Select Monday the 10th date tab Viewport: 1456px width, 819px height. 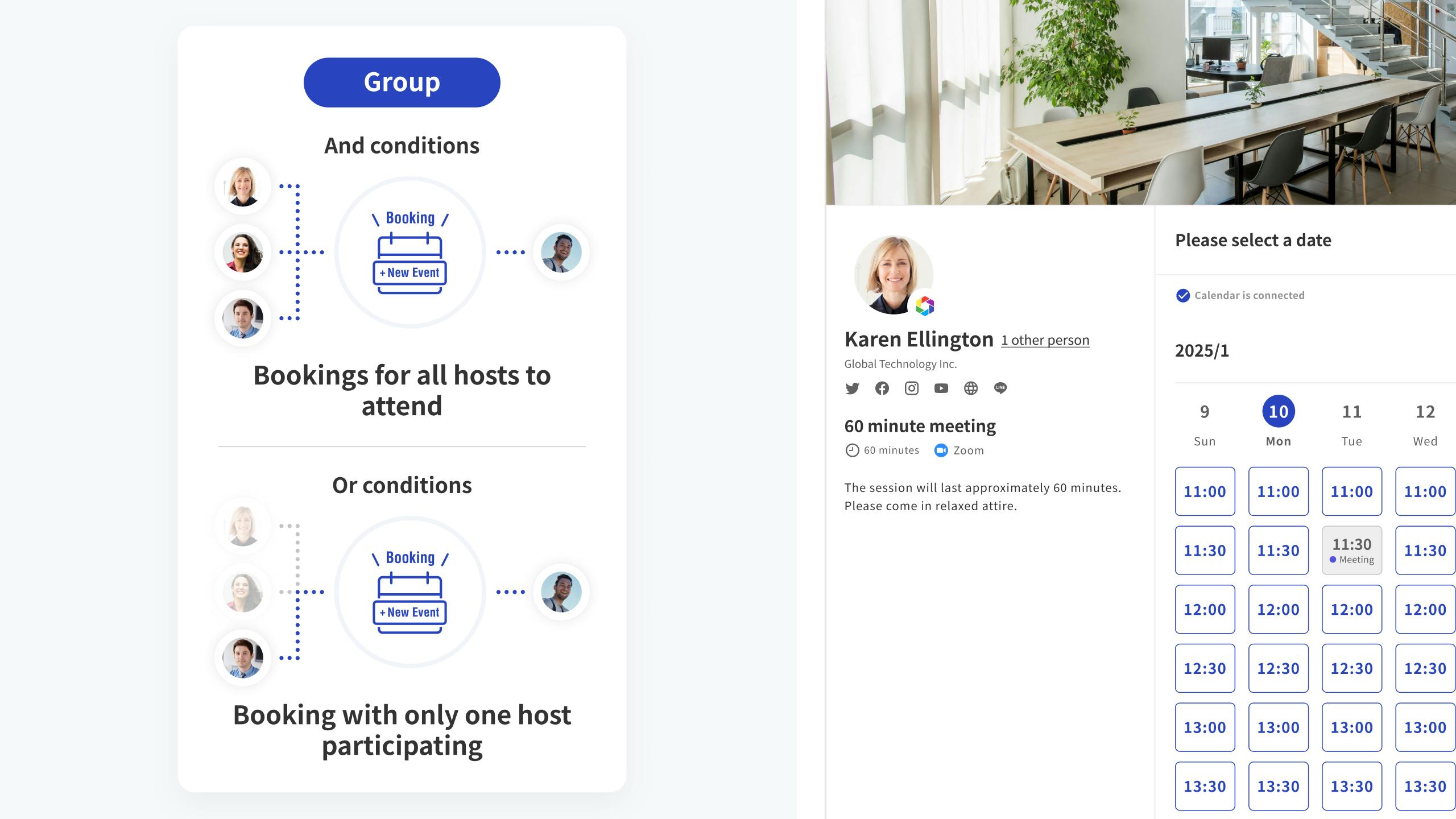tap(1278, 412)
